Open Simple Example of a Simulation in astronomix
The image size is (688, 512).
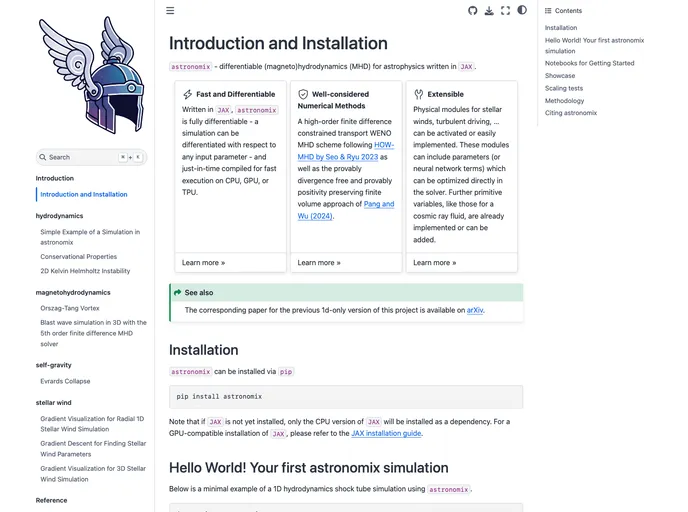(x=90, y=237)
